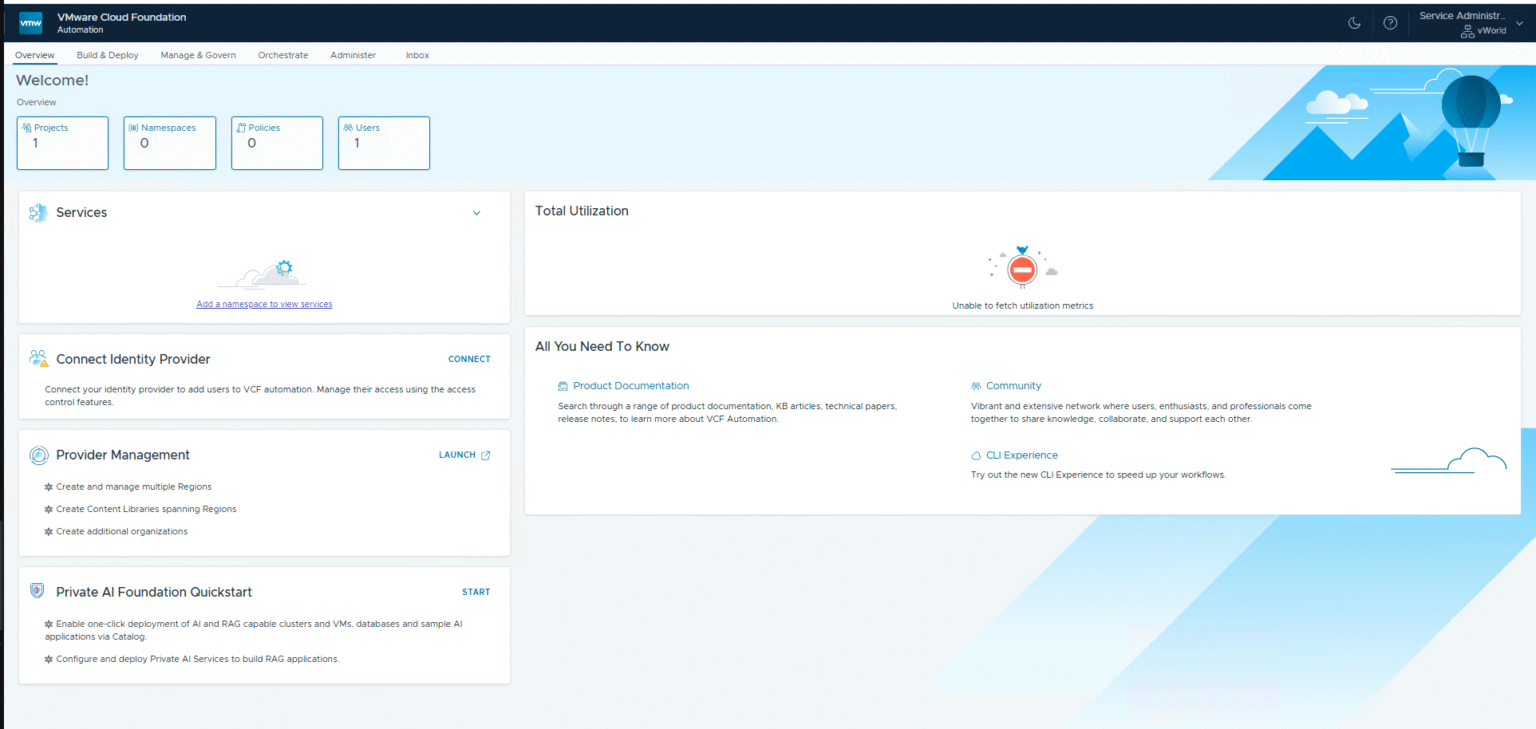This screenshot has height=729, width=1536.
Task: Collapse the Services panel chevron
Action: point(476,213)
